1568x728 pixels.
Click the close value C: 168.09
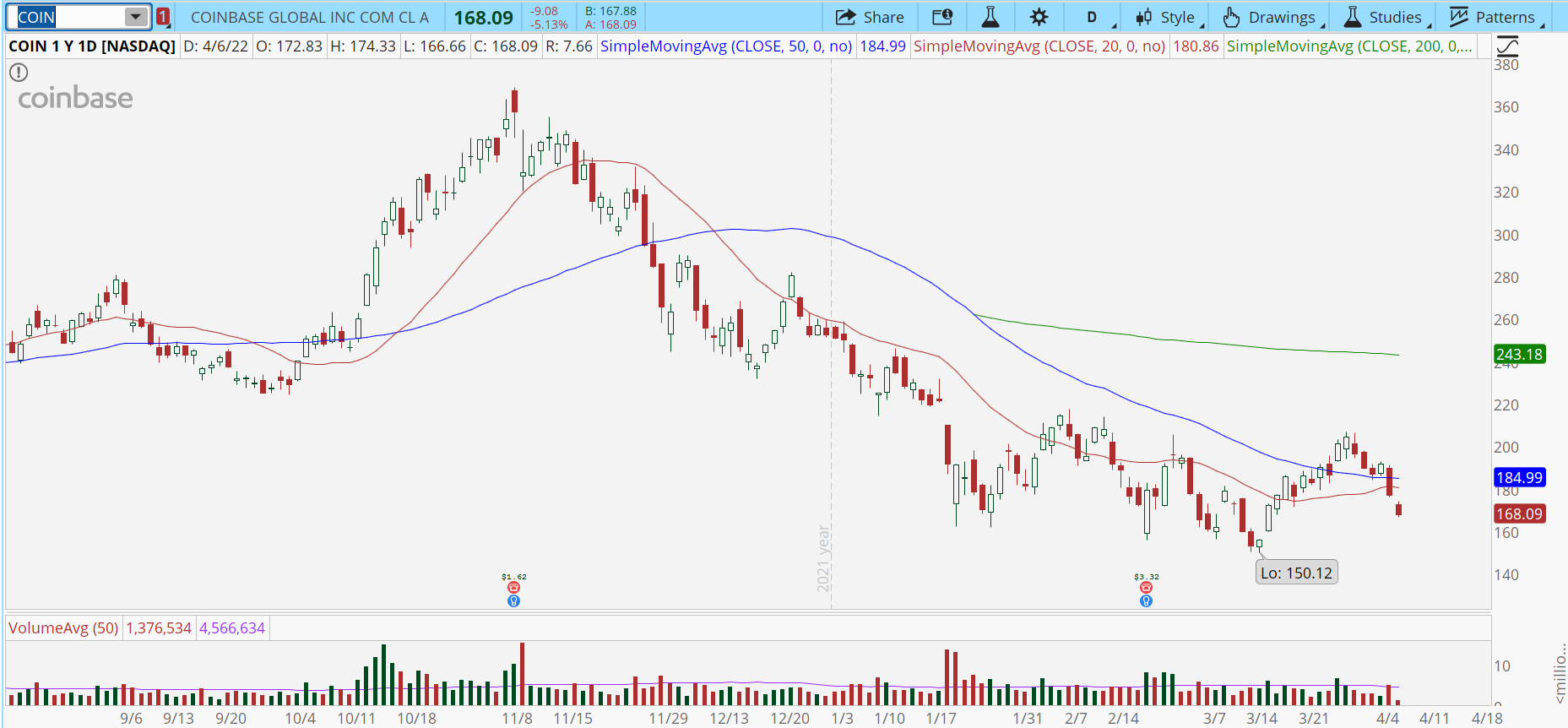[x=506, y=46]
